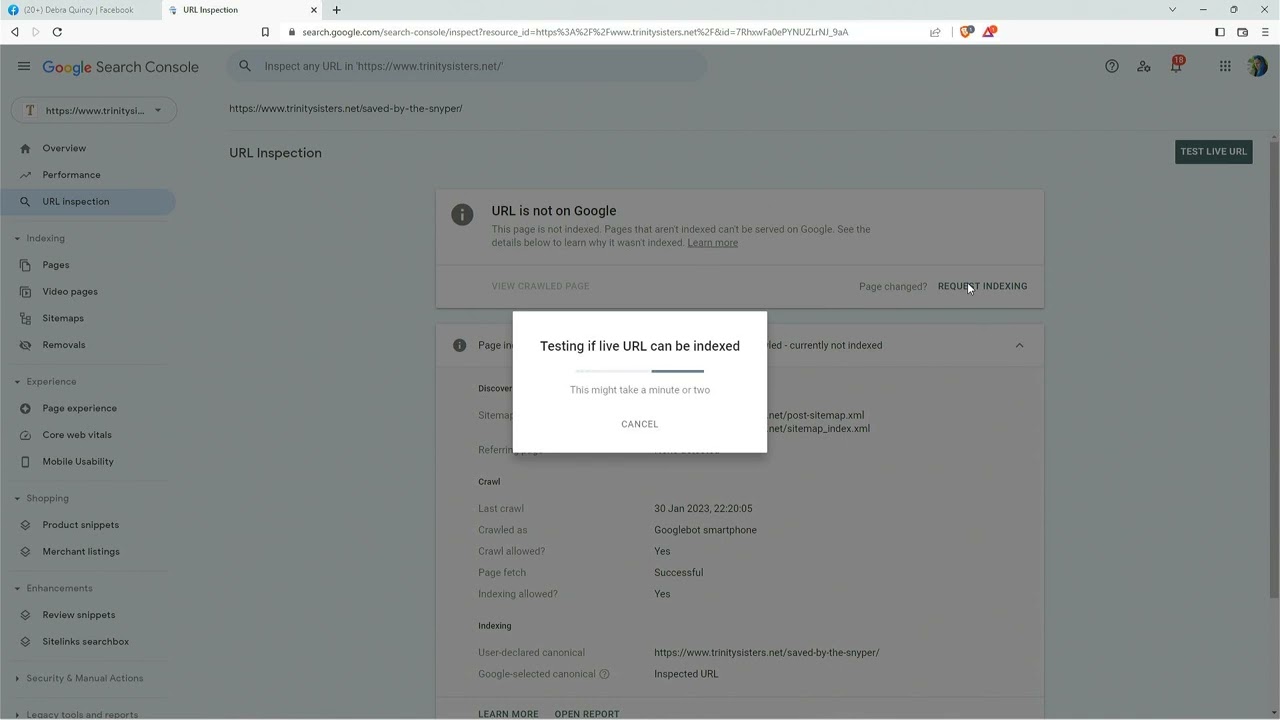The width and height of the screenshot is (1280, 720).
Task: Click the Pages icon in Indexing
Action: tap(25, 265)
